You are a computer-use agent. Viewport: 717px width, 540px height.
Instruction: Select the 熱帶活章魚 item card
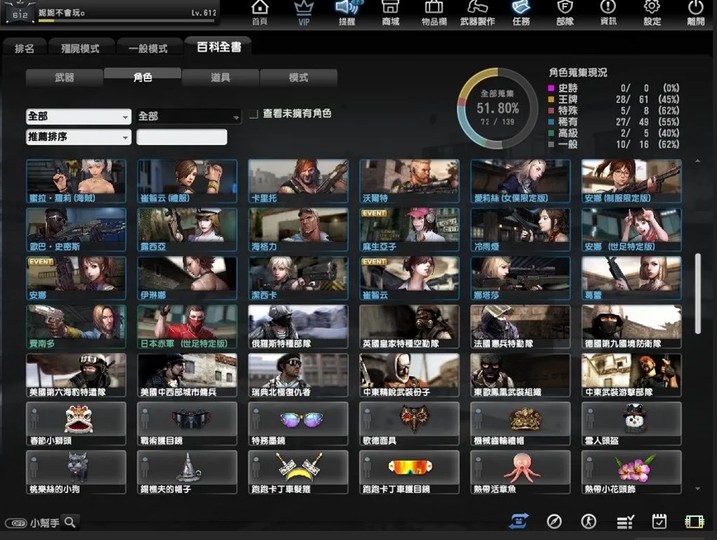tap(520, 472)
